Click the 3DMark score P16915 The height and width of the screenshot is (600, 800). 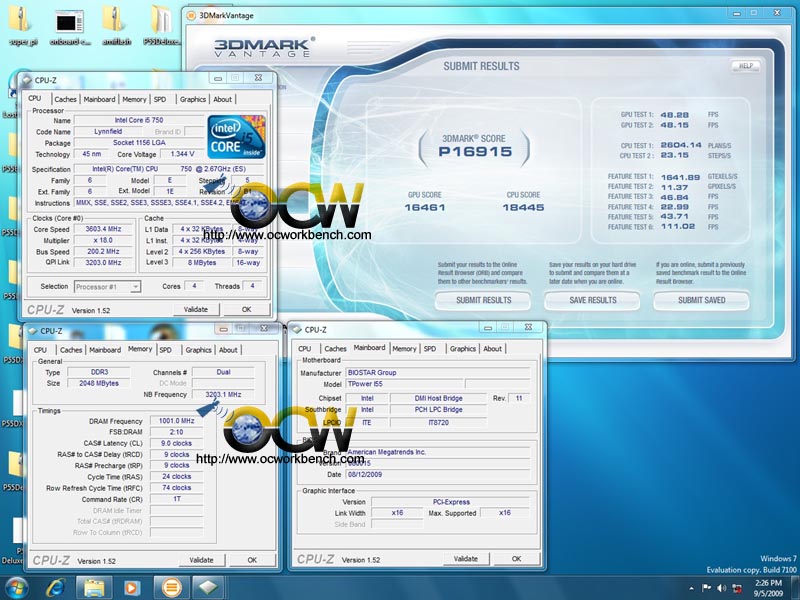click(x=474, y=152)
